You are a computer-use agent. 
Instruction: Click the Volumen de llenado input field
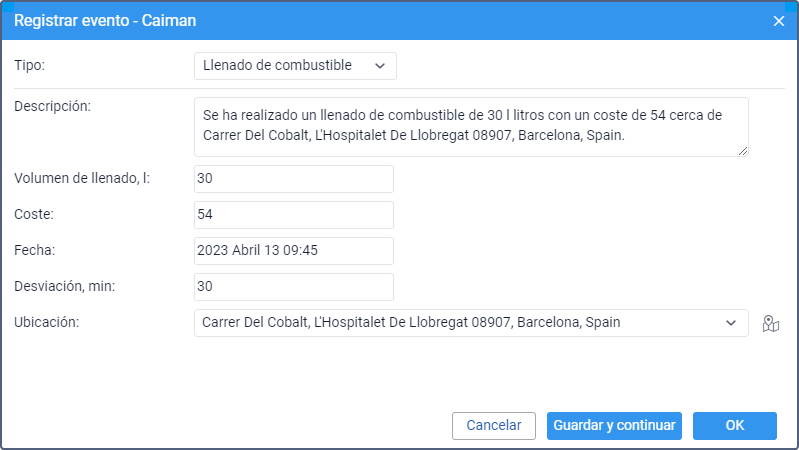294,179
